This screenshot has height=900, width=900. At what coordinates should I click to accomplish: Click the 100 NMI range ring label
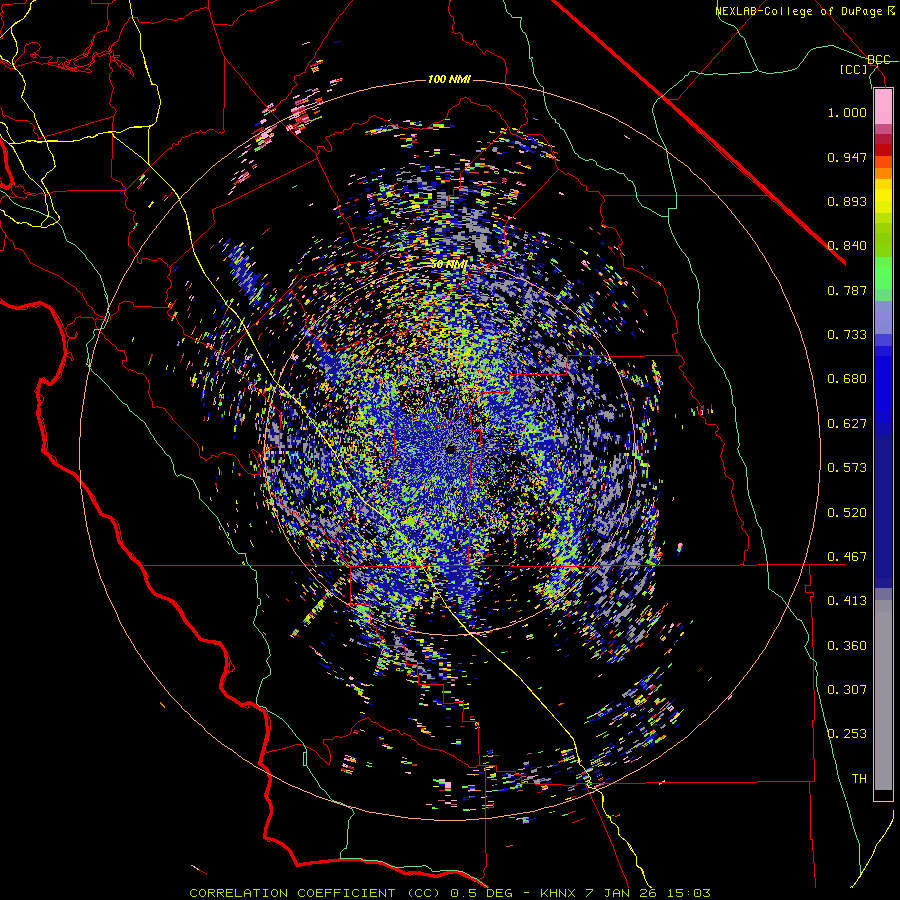point(449,79)
